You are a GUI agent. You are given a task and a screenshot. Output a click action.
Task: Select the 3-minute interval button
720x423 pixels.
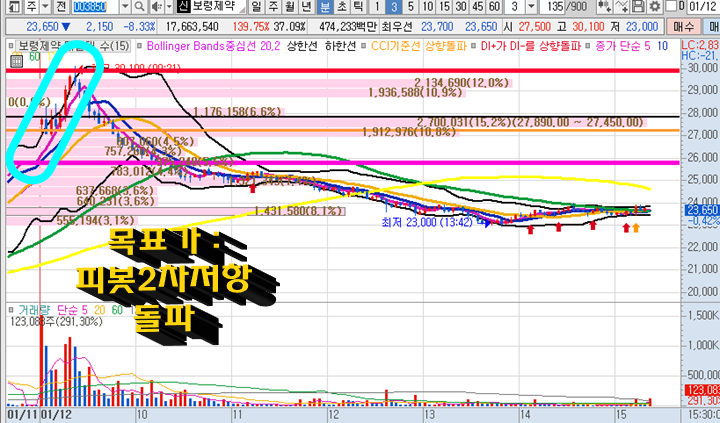(x=394, y=6)
